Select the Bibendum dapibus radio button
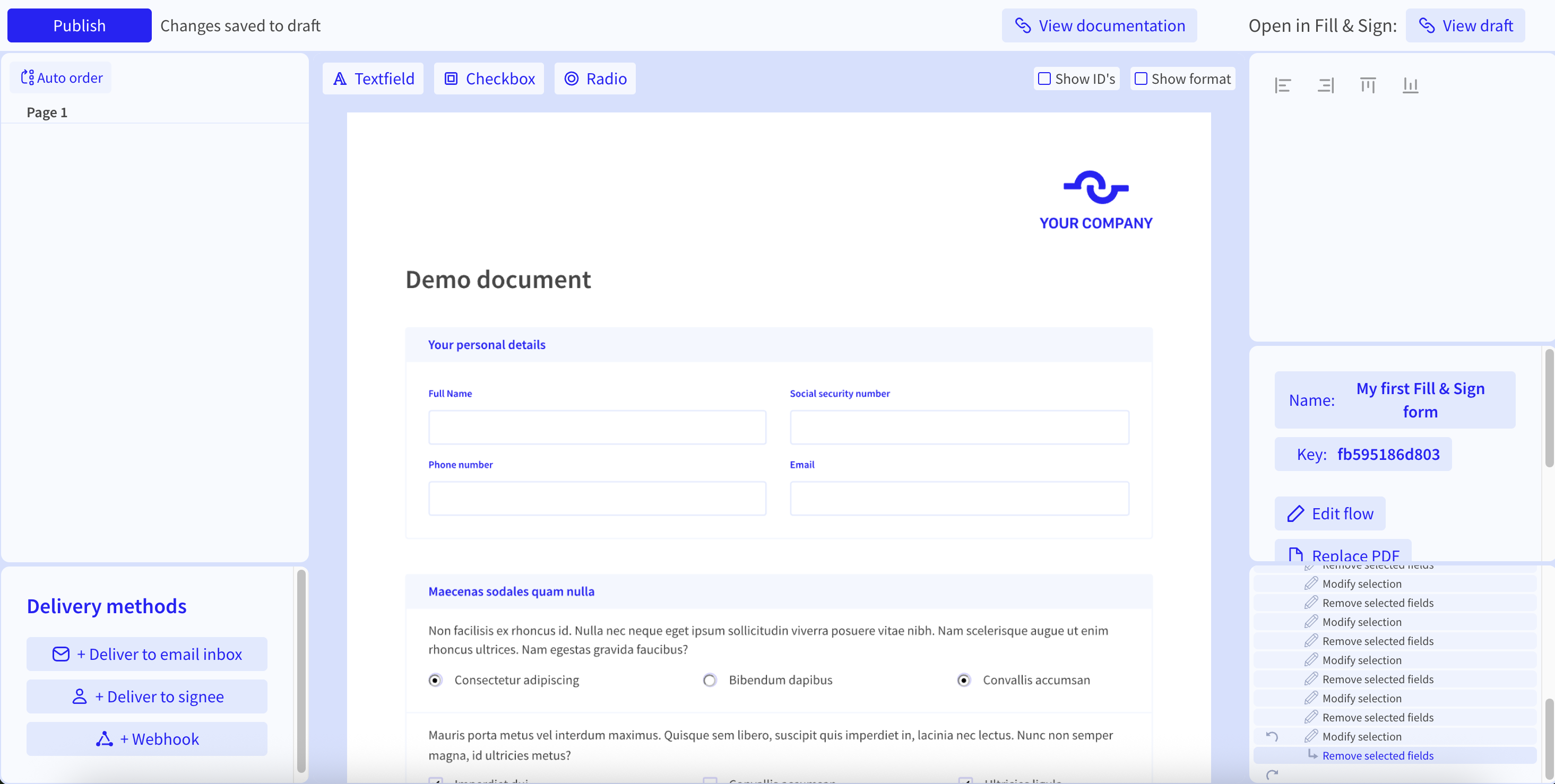The image size is (1555, 784). pyautogui.click(x=710, y=680)
